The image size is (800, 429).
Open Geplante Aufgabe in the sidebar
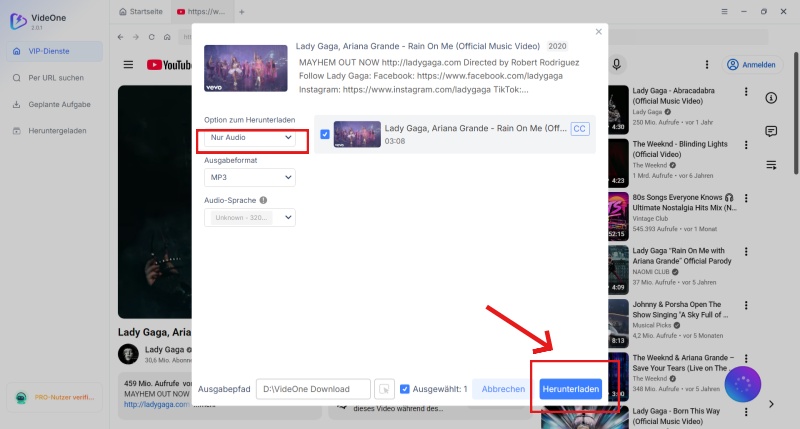55,105
